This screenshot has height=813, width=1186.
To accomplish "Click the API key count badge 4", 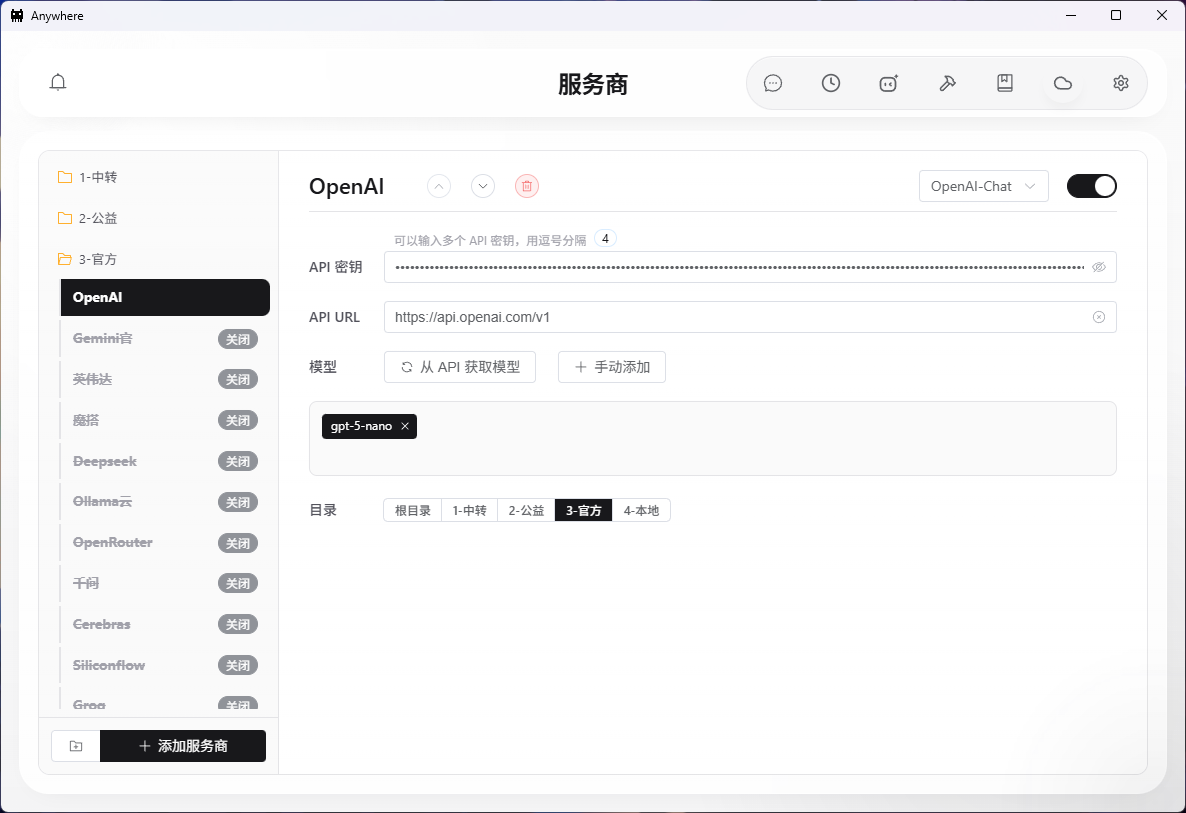I will pos(605,239).
